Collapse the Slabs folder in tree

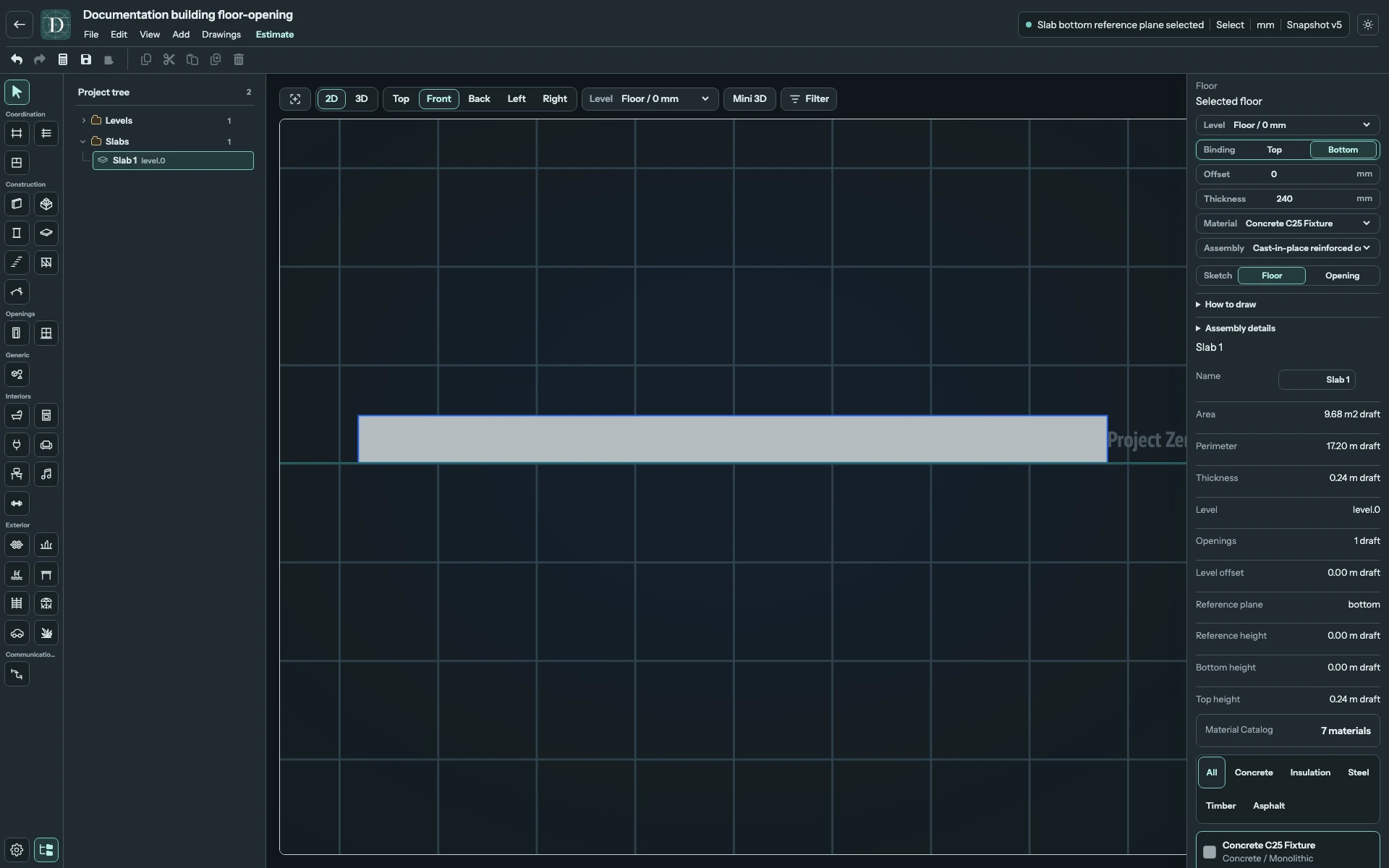[x=83, y=142]
